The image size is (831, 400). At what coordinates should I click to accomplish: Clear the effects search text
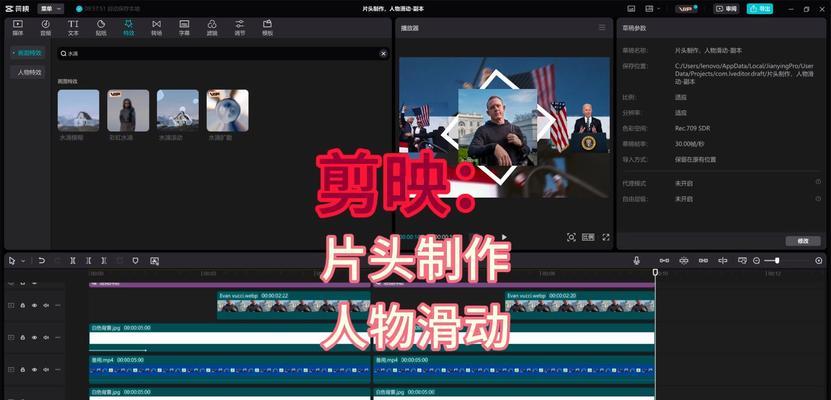tap(383, 54)
